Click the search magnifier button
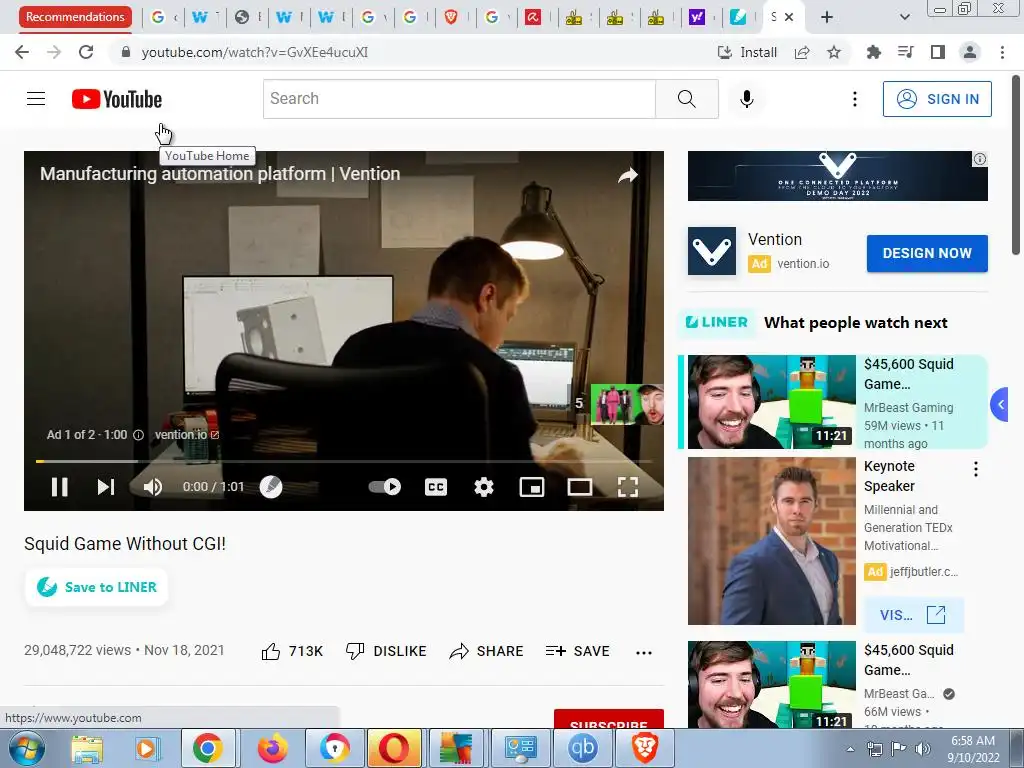This screenshot has height=768, width=1024. tap(686, 99)
